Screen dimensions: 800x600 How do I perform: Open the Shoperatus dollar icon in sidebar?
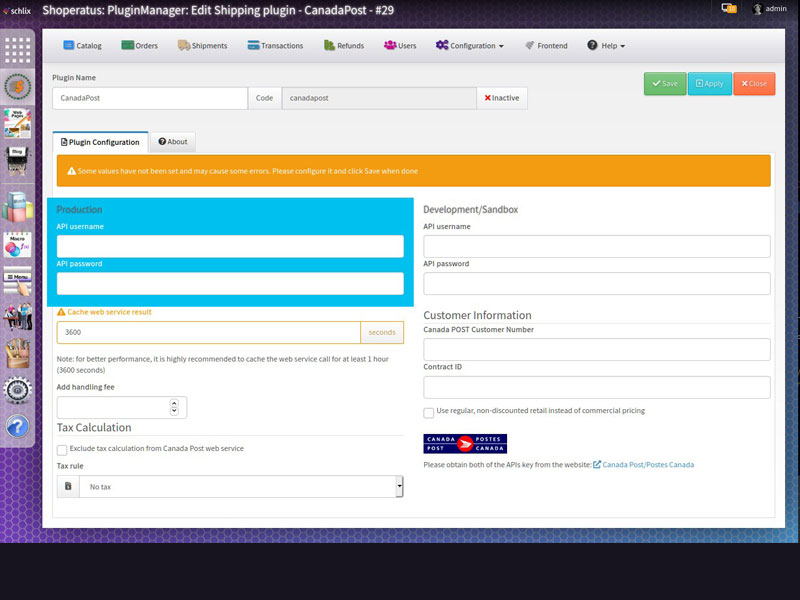[x=18, y=86]
